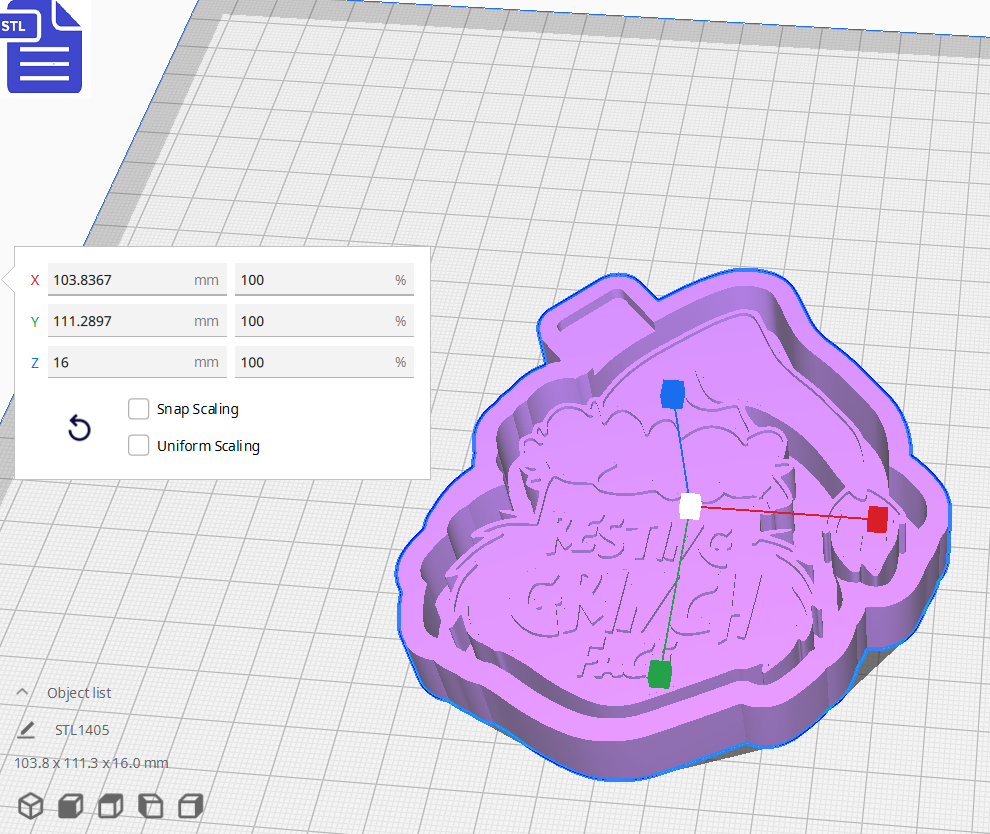This screenshot has width=990, height=834.
Task: Switch to top view using the cube icon
Action: 109,805
